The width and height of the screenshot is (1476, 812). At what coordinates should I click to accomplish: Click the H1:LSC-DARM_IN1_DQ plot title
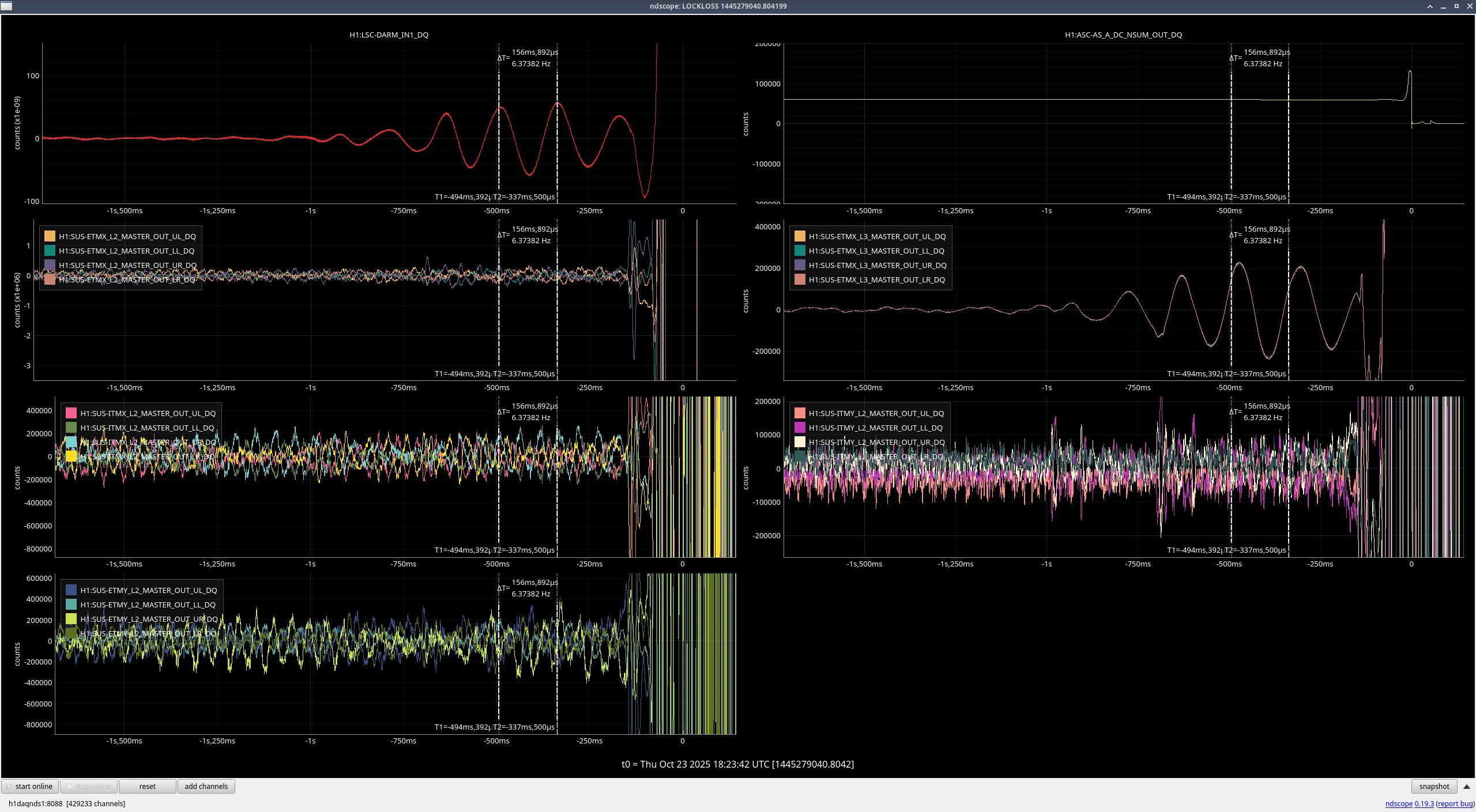(x=389, y=35)
